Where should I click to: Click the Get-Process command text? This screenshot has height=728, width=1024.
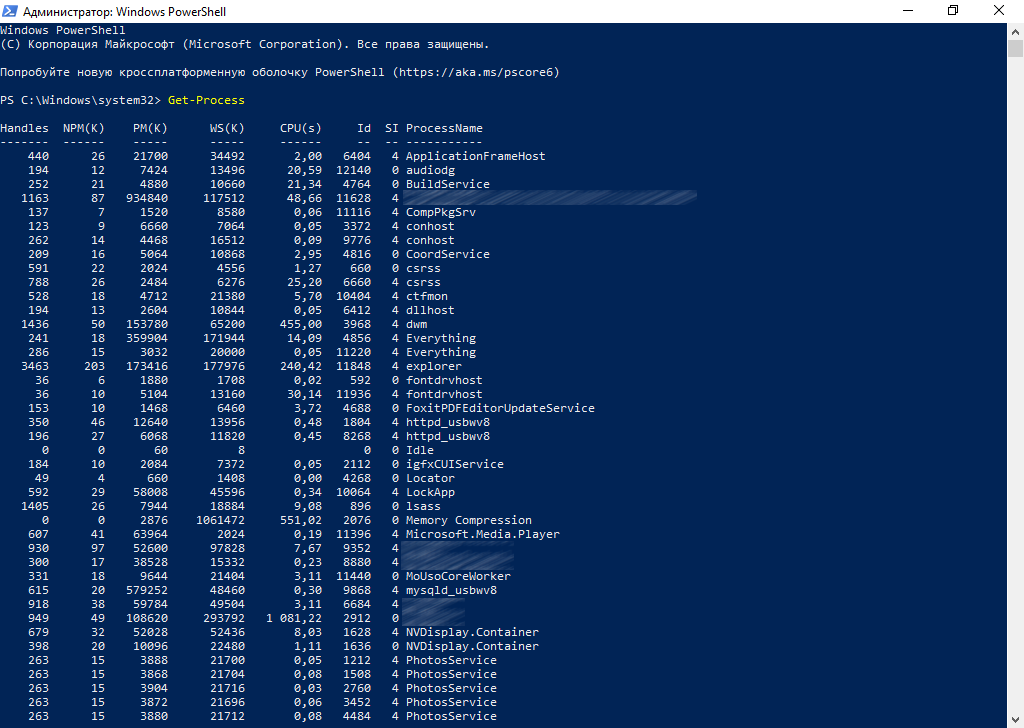pyautogui.click(x=206, y=100)
